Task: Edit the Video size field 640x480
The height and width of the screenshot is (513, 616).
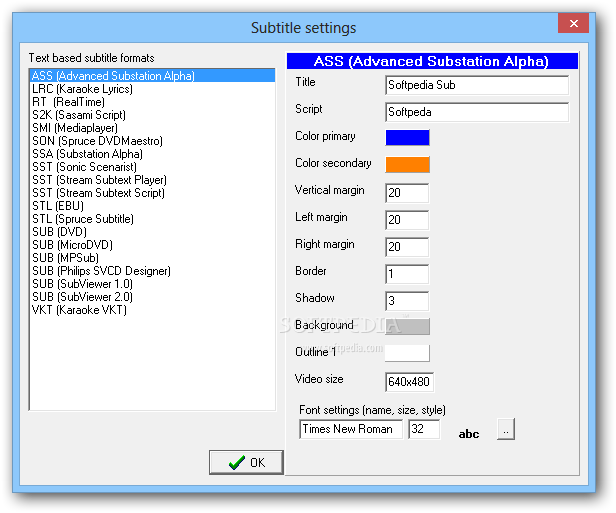Action: click(410, 382)
